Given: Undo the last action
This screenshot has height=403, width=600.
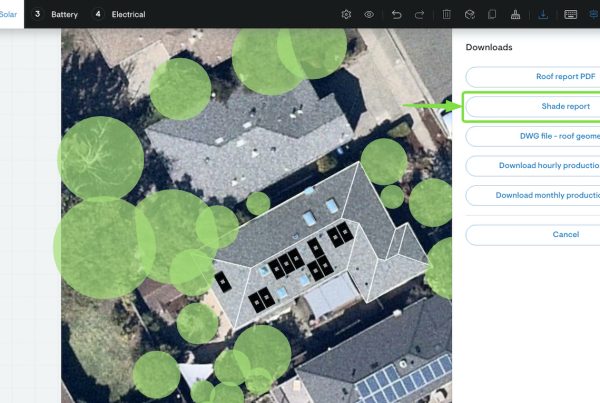Looking at the screenshot, I should [397, 15].
